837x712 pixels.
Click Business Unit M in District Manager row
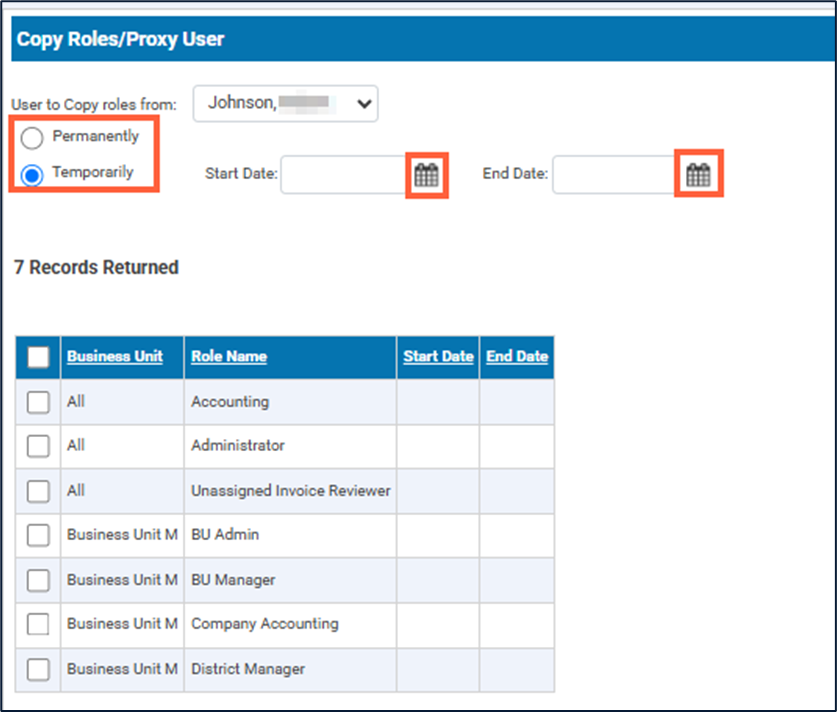122,669
